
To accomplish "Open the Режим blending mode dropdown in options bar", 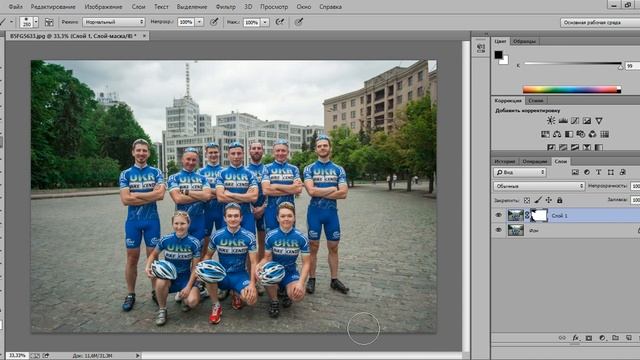I will click(114, 22).
